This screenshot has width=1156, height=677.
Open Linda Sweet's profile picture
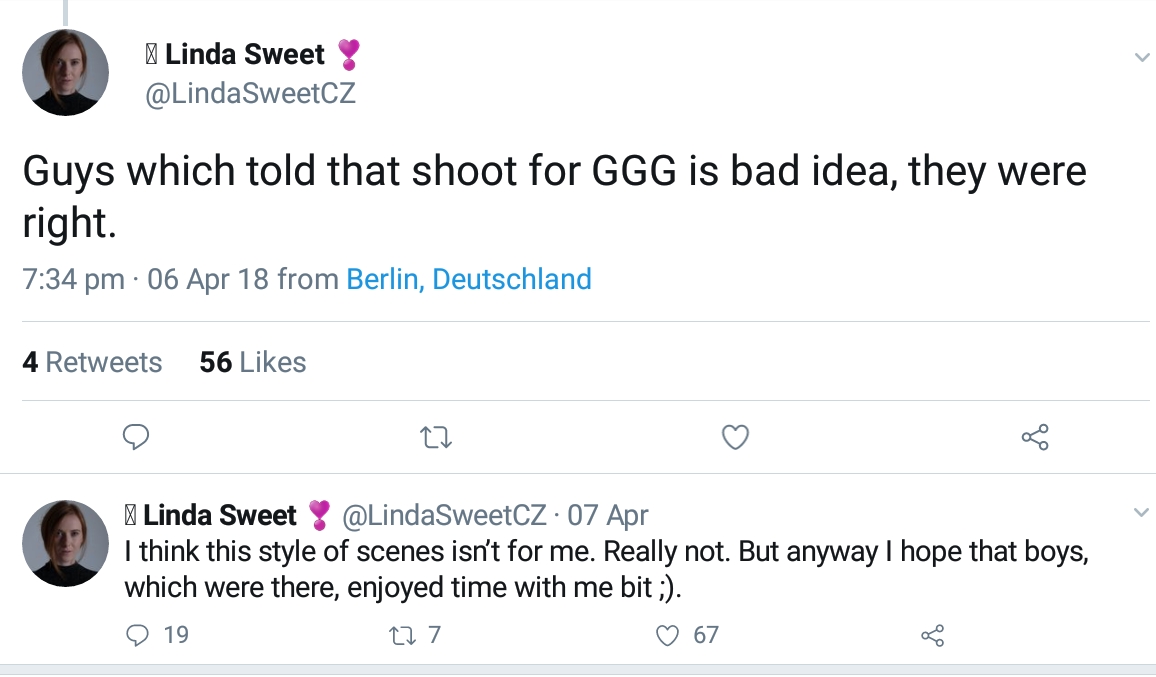click(65, 72)
